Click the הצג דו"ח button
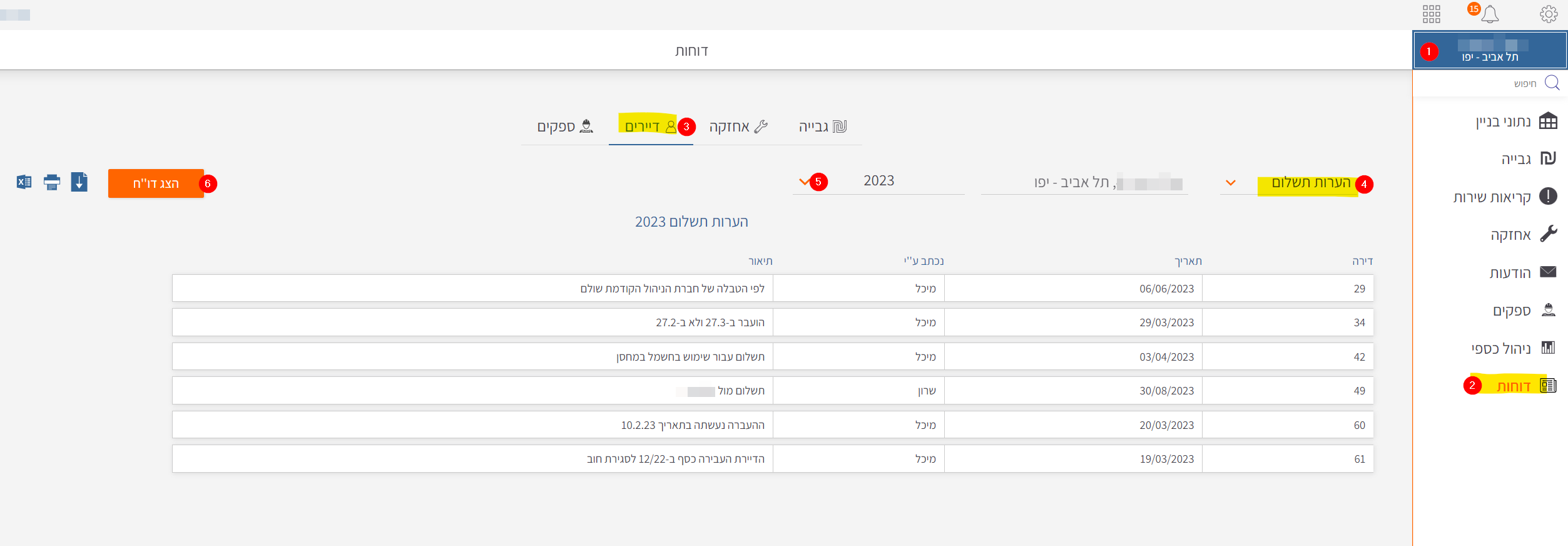The width and height of the screenshot is (1568, 546). 156,183
